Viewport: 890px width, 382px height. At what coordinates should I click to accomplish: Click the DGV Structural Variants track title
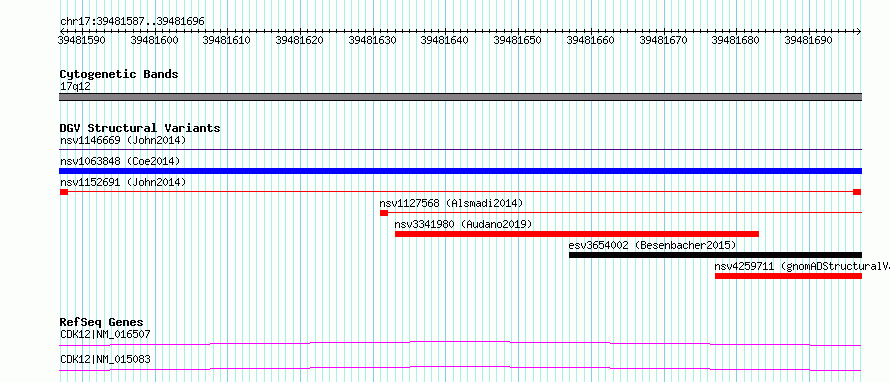point(140,128)
